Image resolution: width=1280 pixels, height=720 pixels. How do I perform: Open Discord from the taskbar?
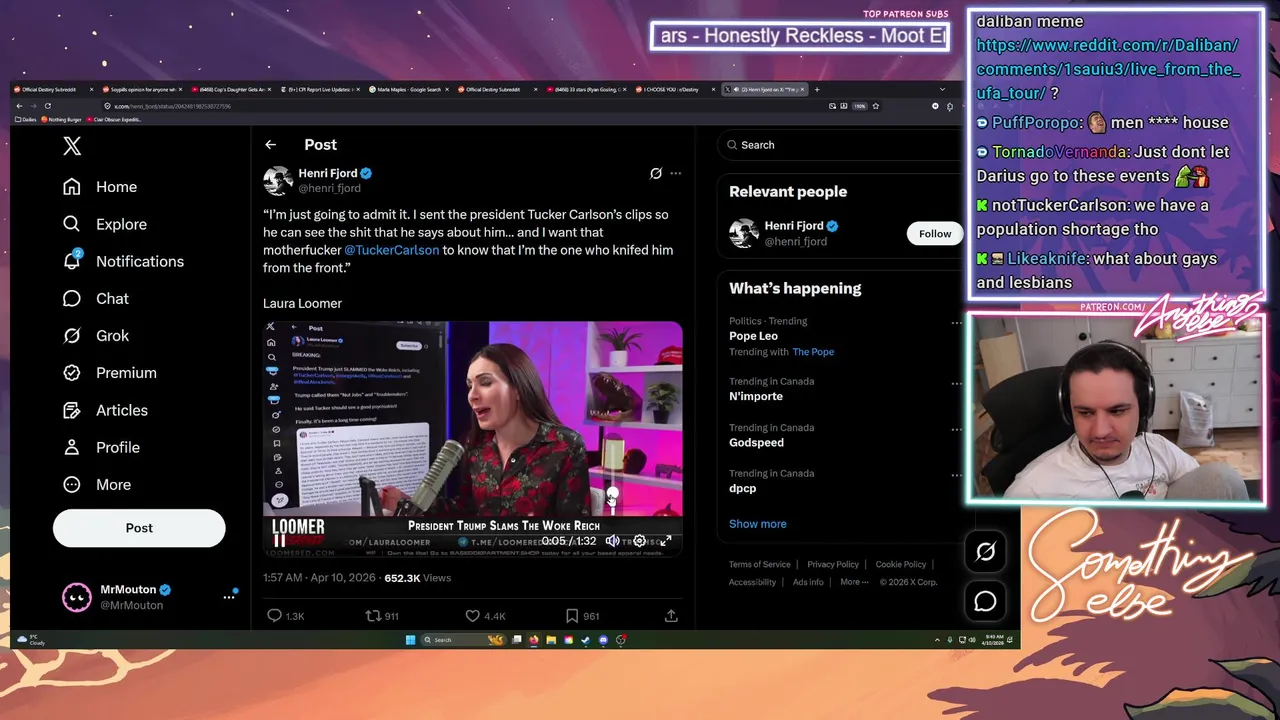coord(603,640)
